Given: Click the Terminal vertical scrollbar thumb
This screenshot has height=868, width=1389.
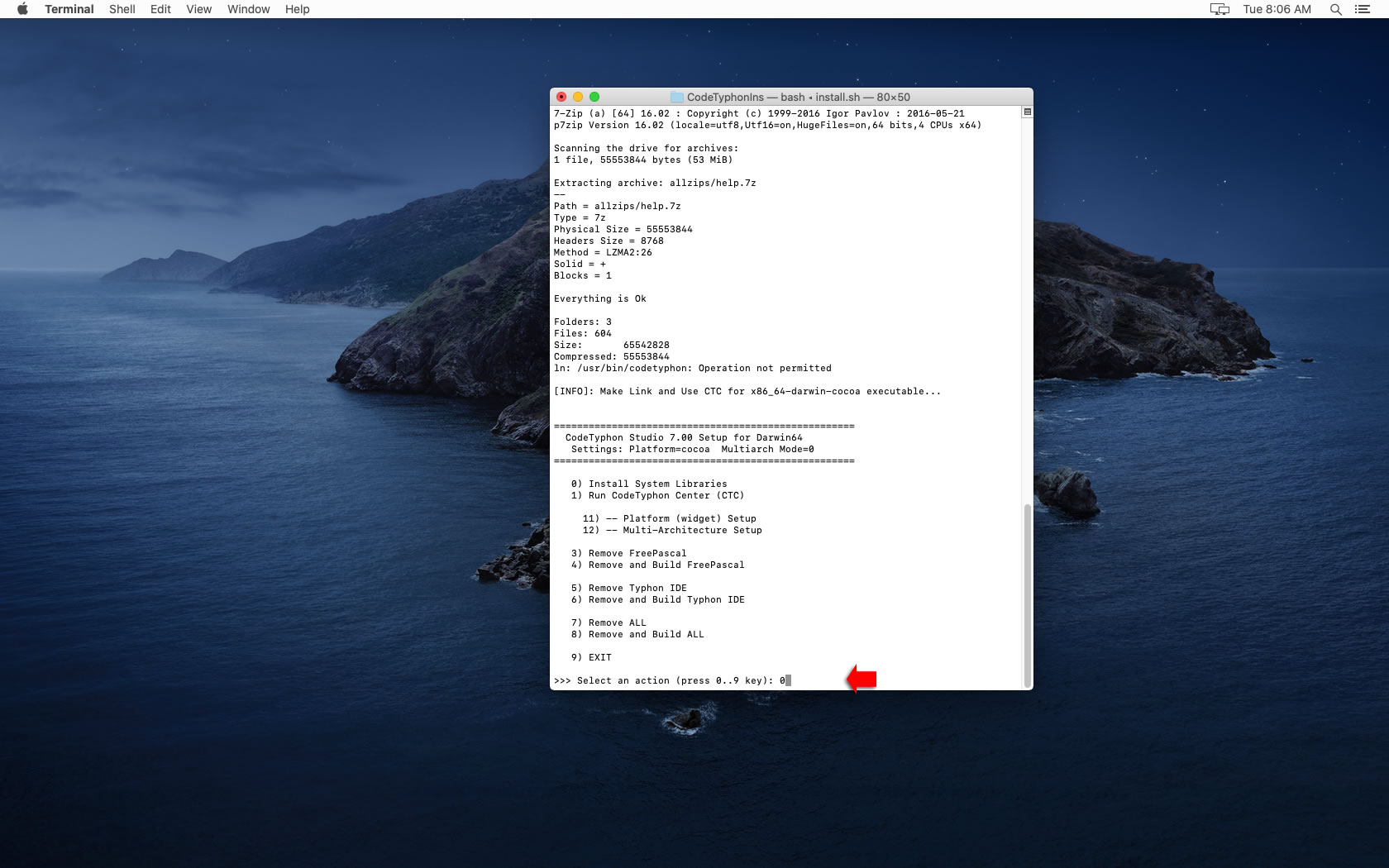Looking at the screenshot, I should coord(1028,595).
